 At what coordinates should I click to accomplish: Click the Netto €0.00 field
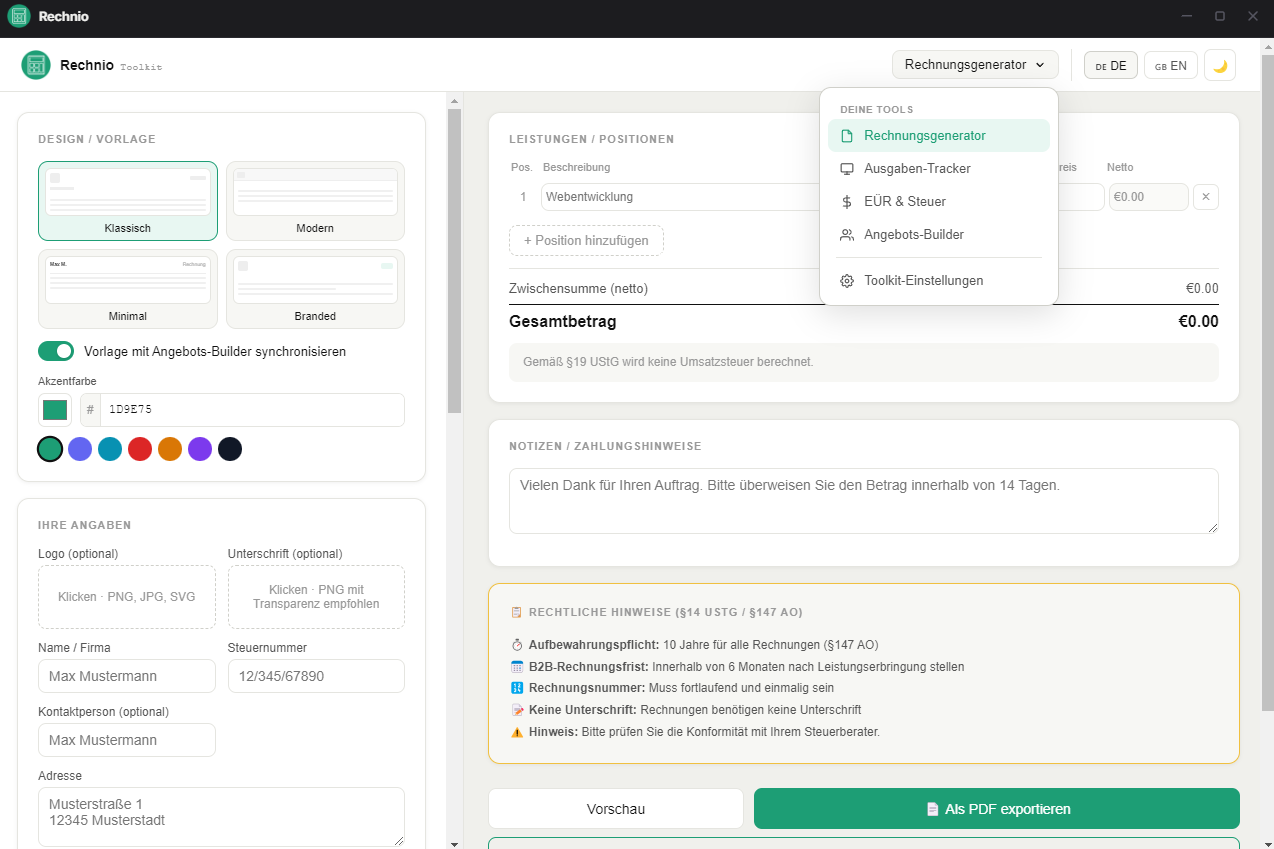point(1149,197)
